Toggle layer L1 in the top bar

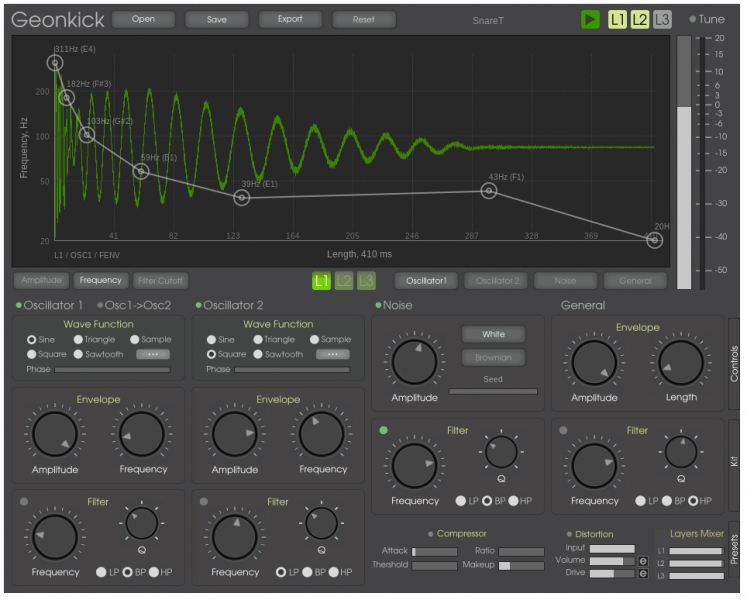[x=617, y=20]
